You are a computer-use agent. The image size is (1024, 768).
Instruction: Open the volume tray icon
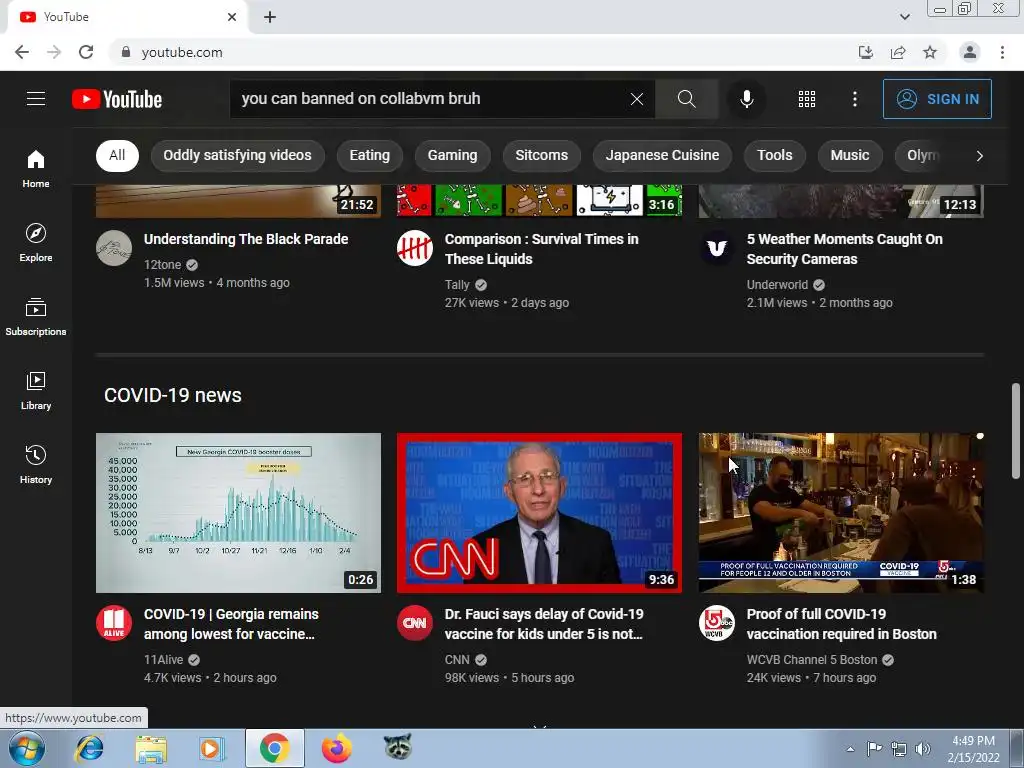(x=923, y=749)
